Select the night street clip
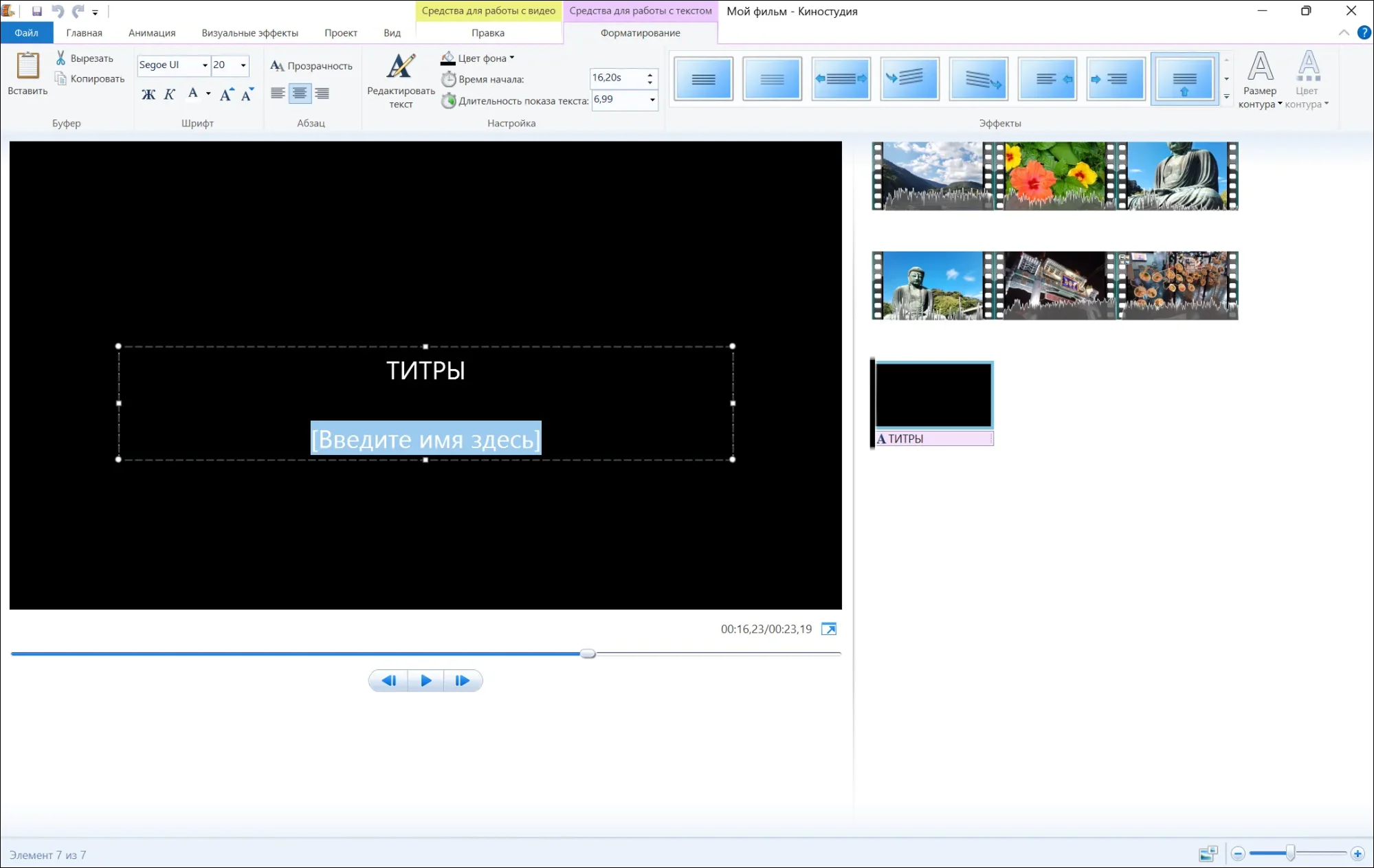1374x868 pixels. click(x=1054, y=285)
